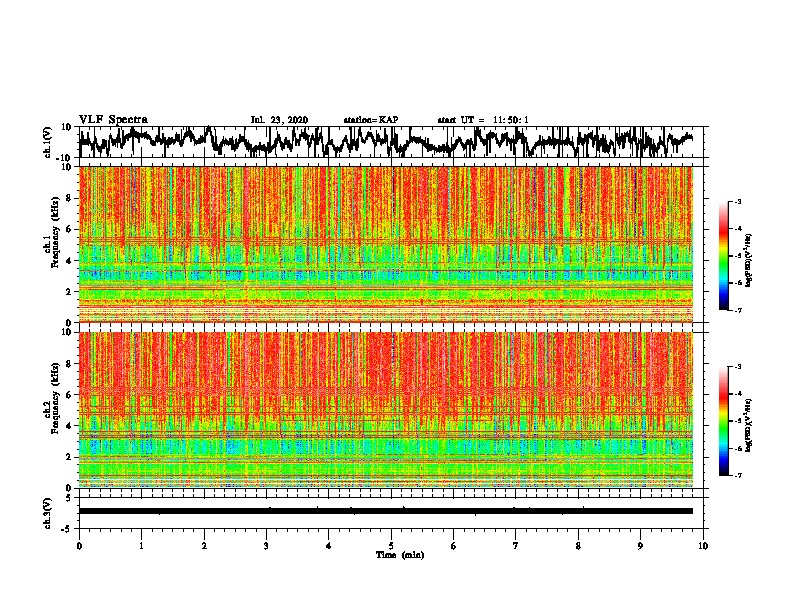This screenshot has height=612, width=792.
Task: Select the date text 'Jul 23, 2020'
Action: (279, 120)
